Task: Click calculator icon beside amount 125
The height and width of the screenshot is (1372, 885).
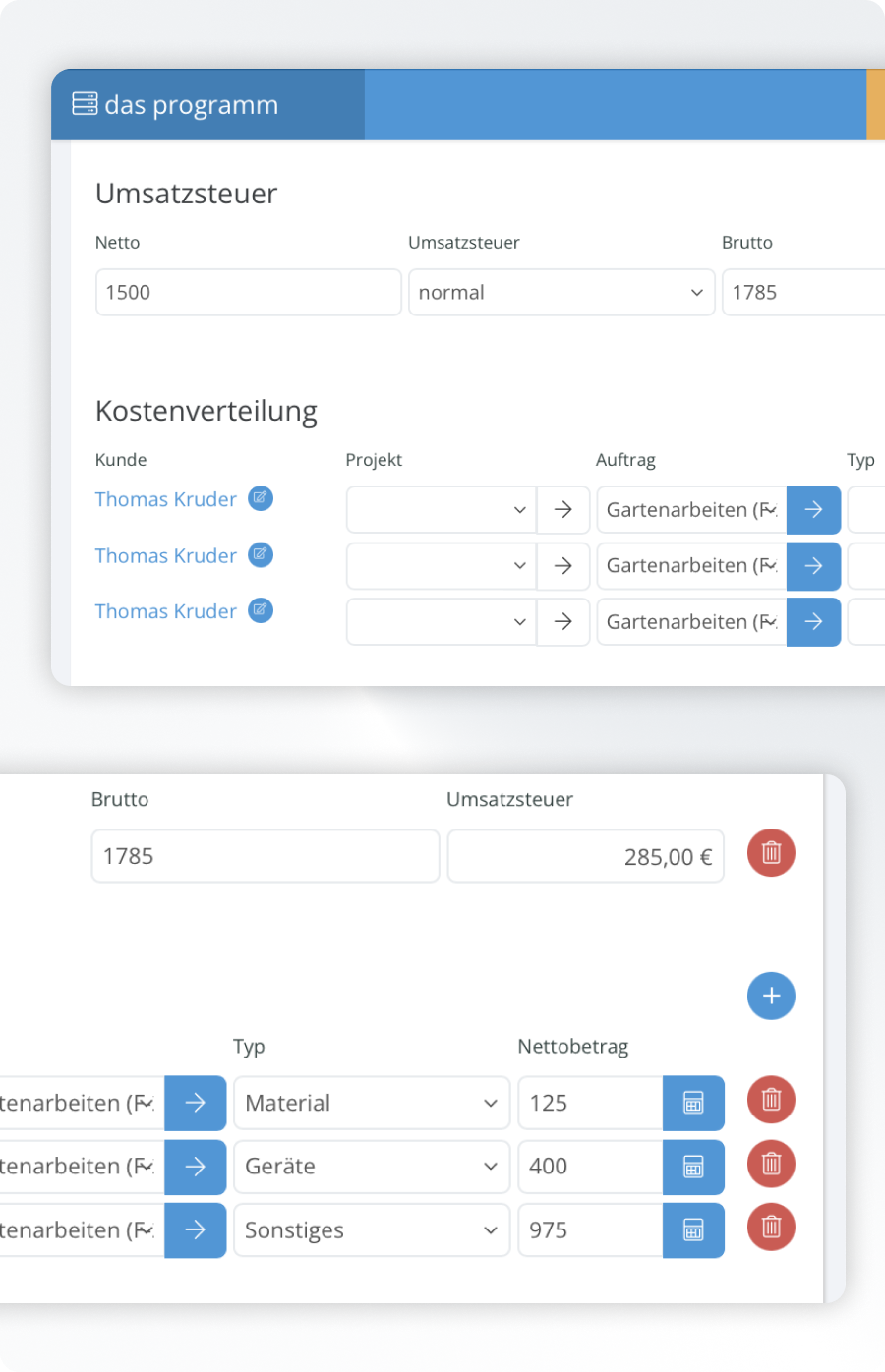Action: (694, 1103)
